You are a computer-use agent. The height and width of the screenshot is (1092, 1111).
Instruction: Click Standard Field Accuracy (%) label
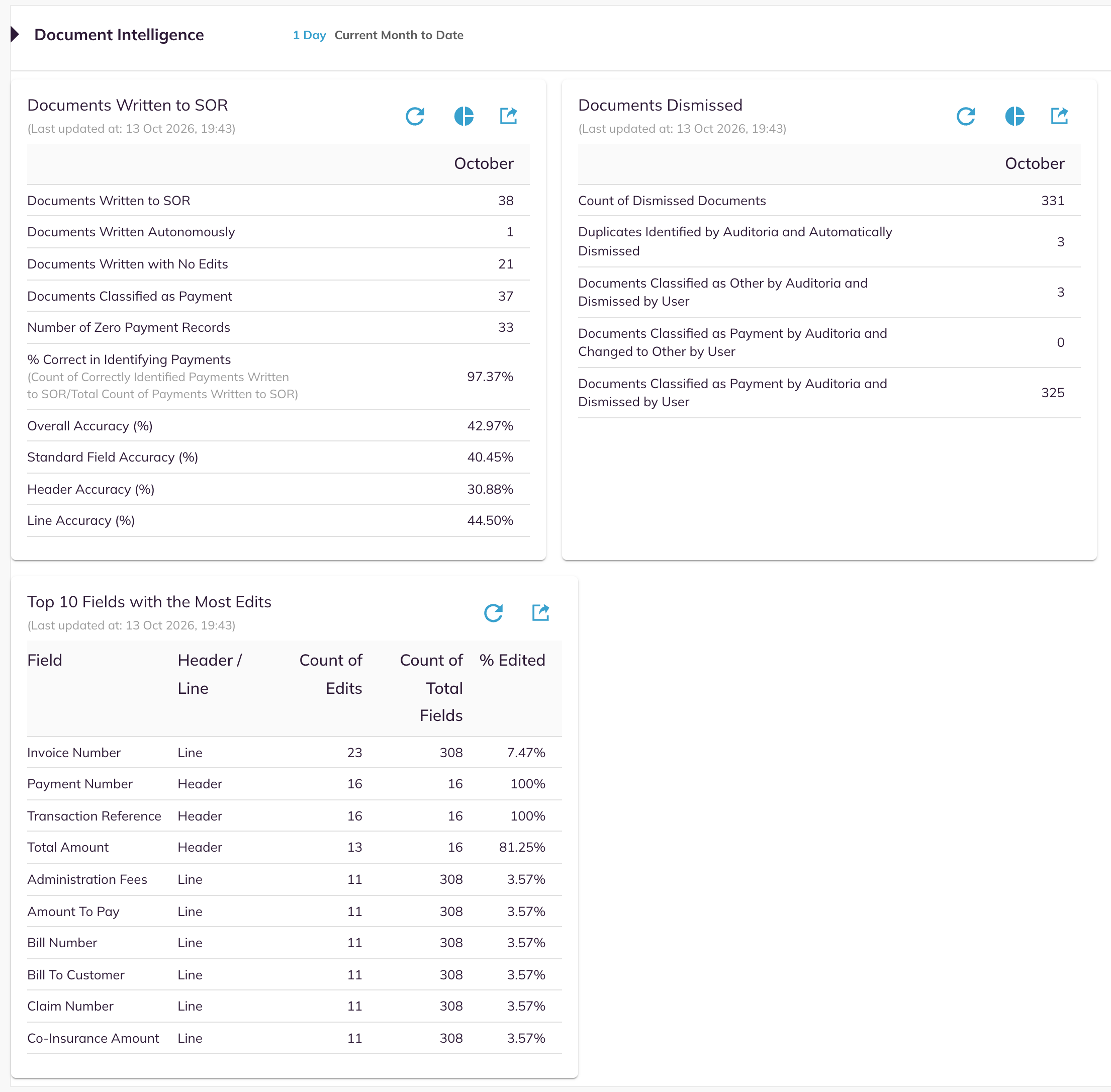[113, 457]
